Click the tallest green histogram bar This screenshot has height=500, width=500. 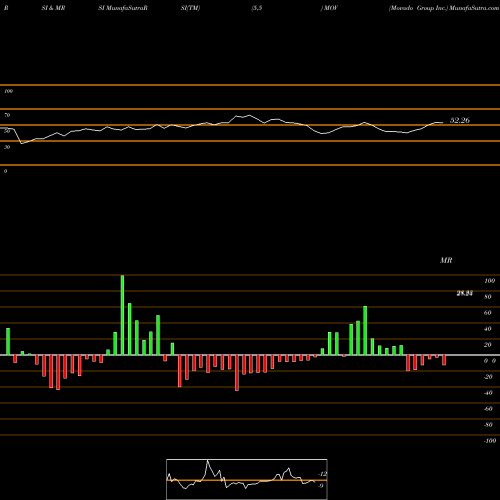pyautogui.click(x=122, y=315)
